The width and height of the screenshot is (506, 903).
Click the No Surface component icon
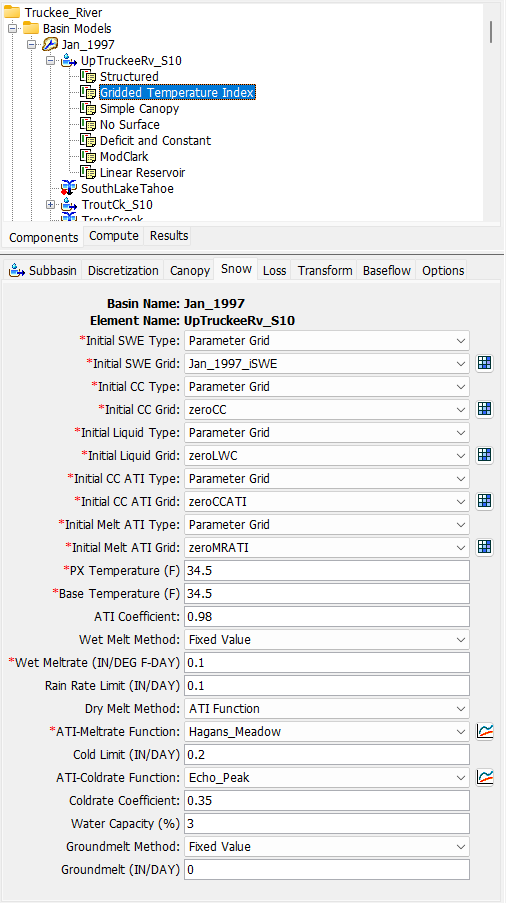pyautogui.click(x=88, y=124)
